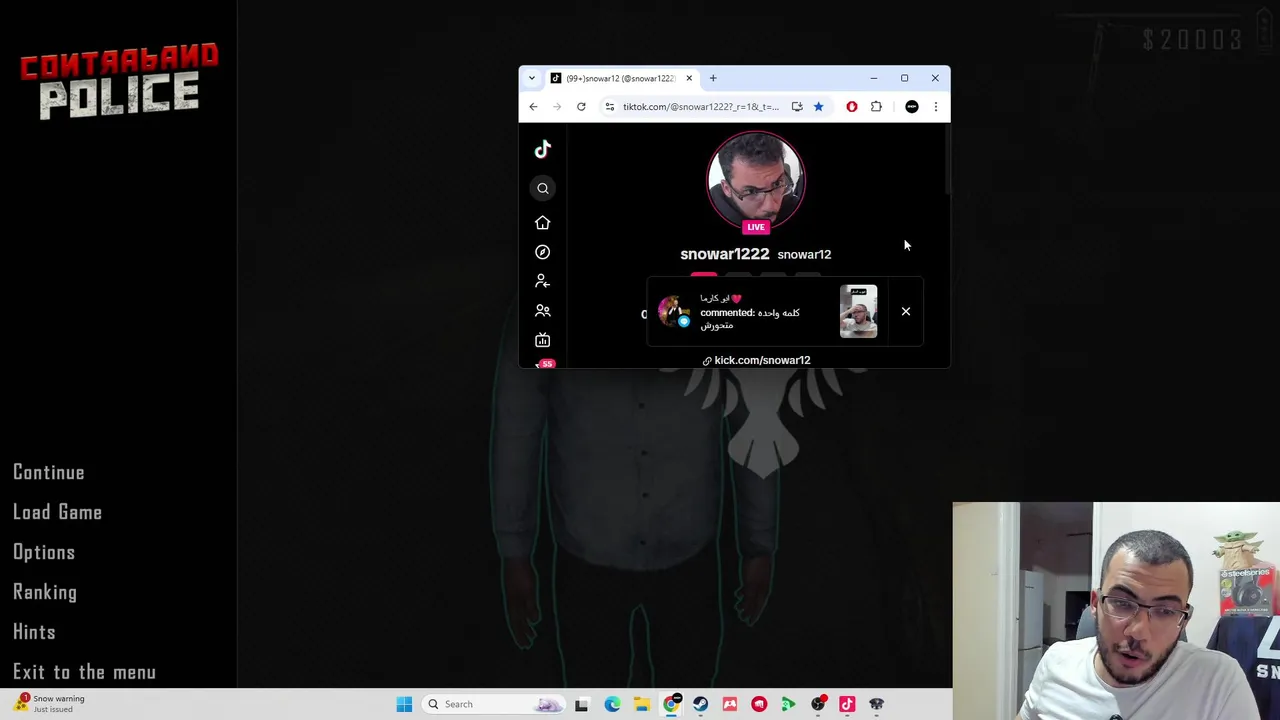Open Chrome three-dot menu
The width and height of the screenshot is (1280, 720).
936,106
